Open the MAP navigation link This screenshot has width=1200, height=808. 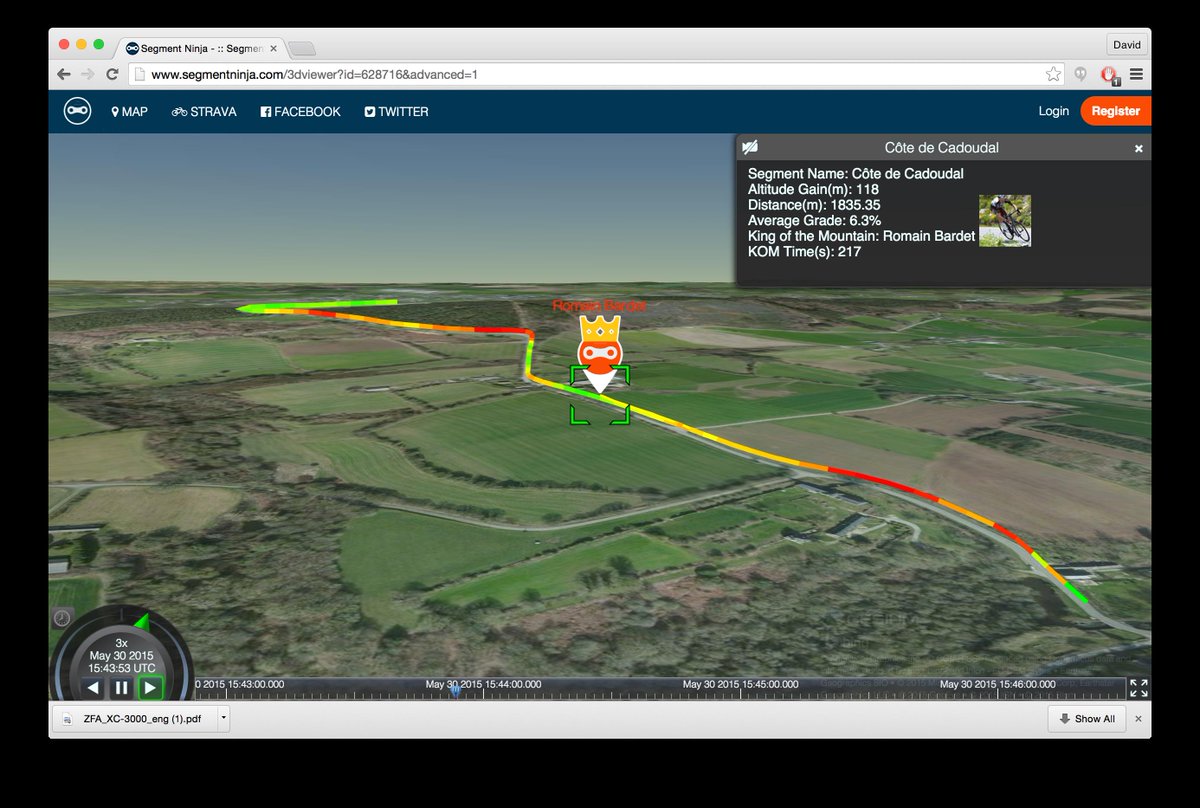[129, 112]
